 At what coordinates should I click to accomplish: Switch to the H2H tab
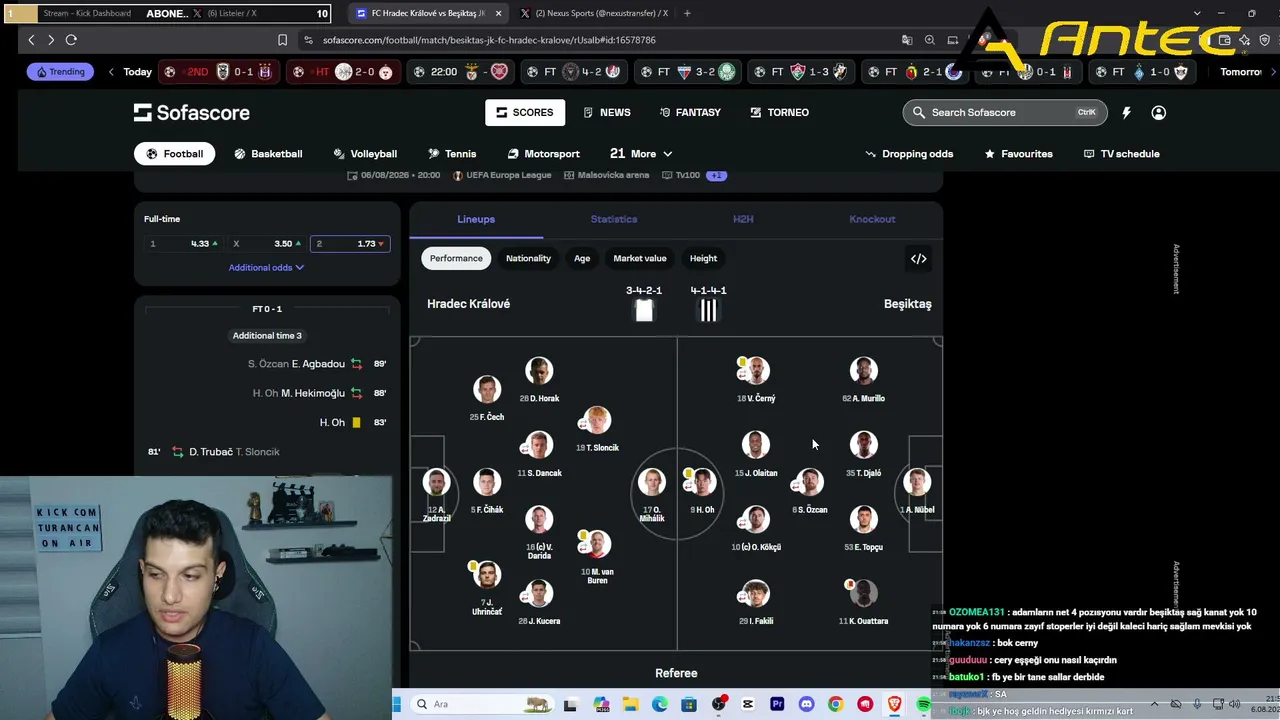point(743,220)
